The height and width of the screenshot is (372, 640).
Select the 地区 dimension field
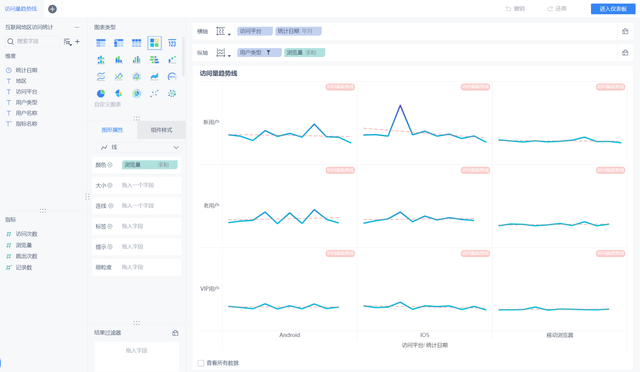tap(21, 81)
